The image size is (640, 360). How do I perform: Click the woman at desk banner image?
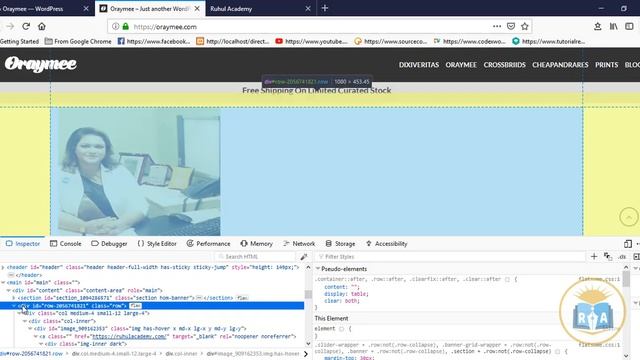pos(139,172)
